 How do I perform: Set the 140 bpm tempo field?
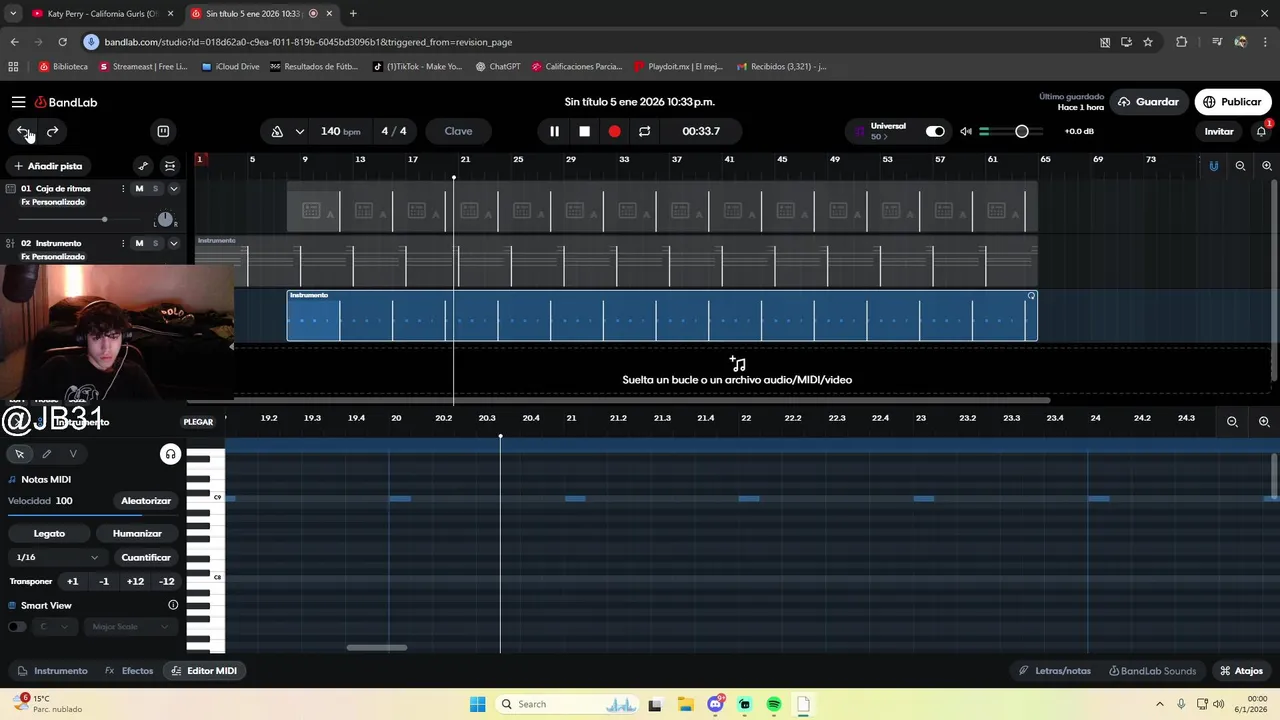tap(340, 131)
